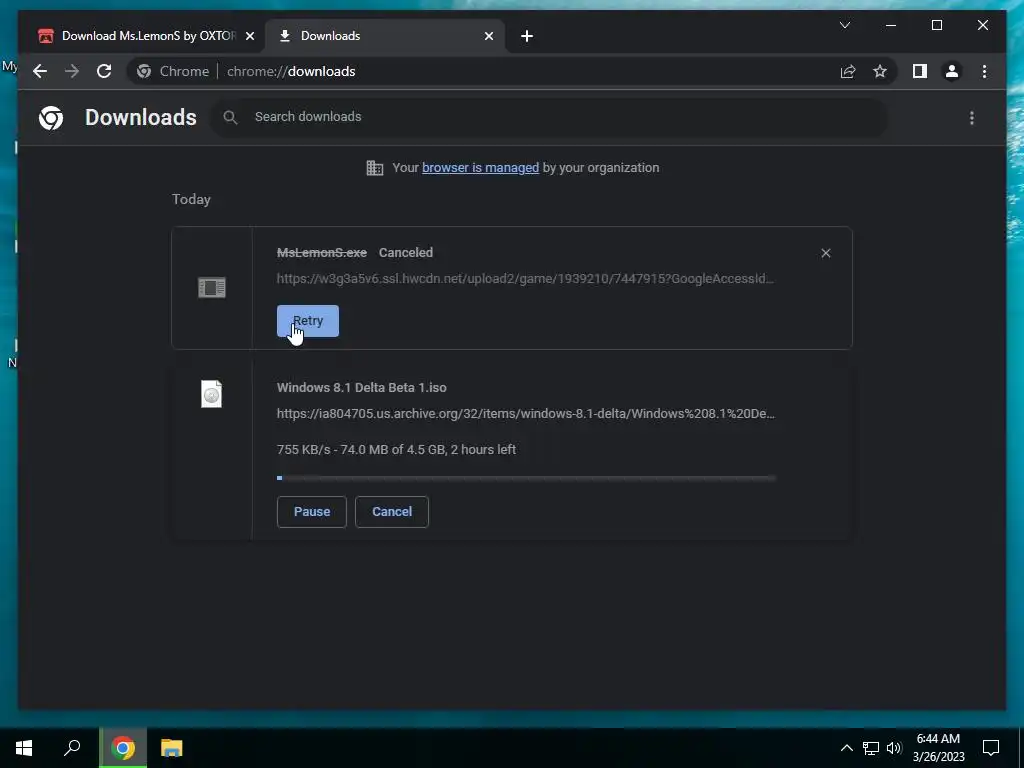The image size is (1024, 768).
Task: Click the Windows 8.1 Delta Beta 1.iso filename
Action: point(362,387)
